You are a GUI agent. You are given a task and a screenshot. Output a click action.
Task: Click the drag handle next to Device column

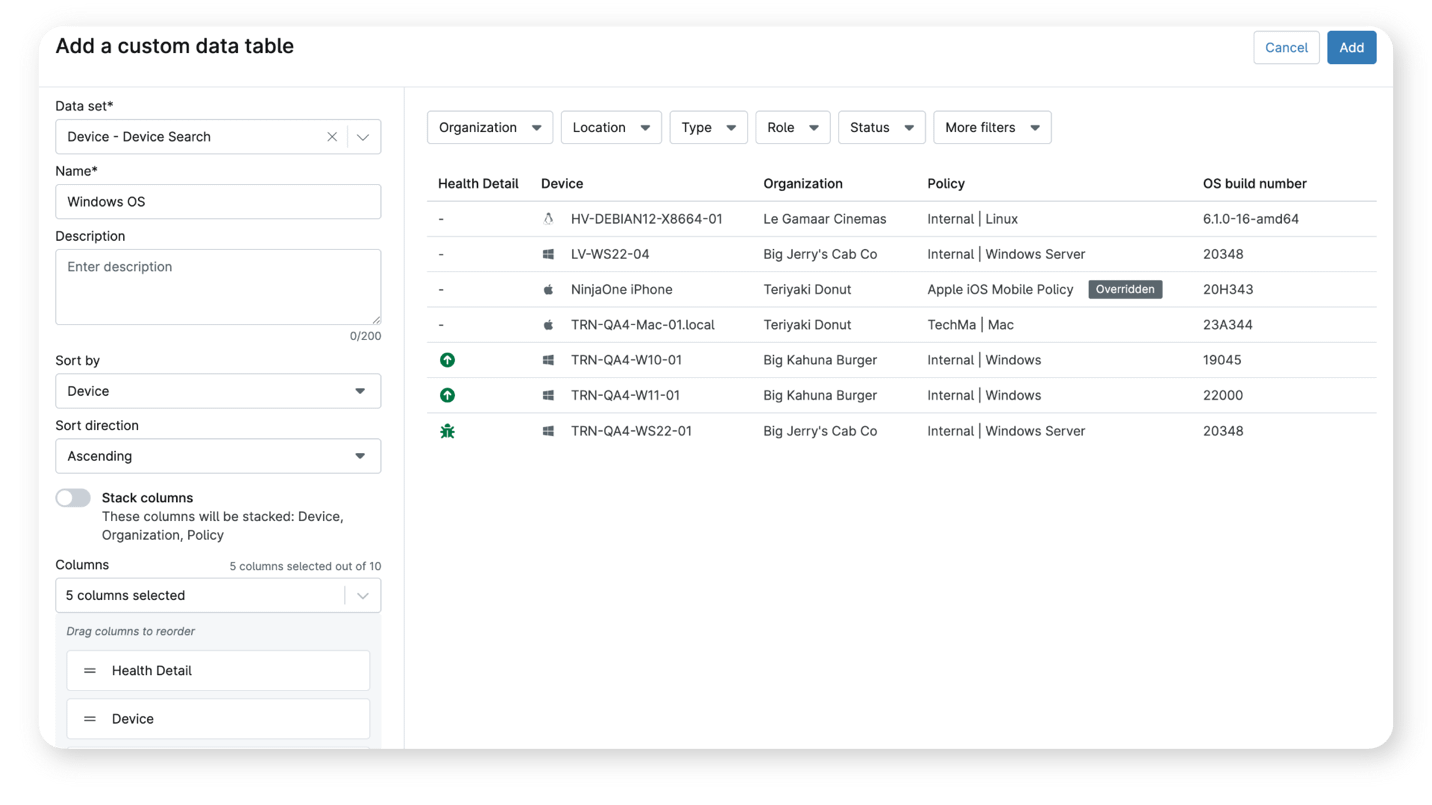click(89, 718)
